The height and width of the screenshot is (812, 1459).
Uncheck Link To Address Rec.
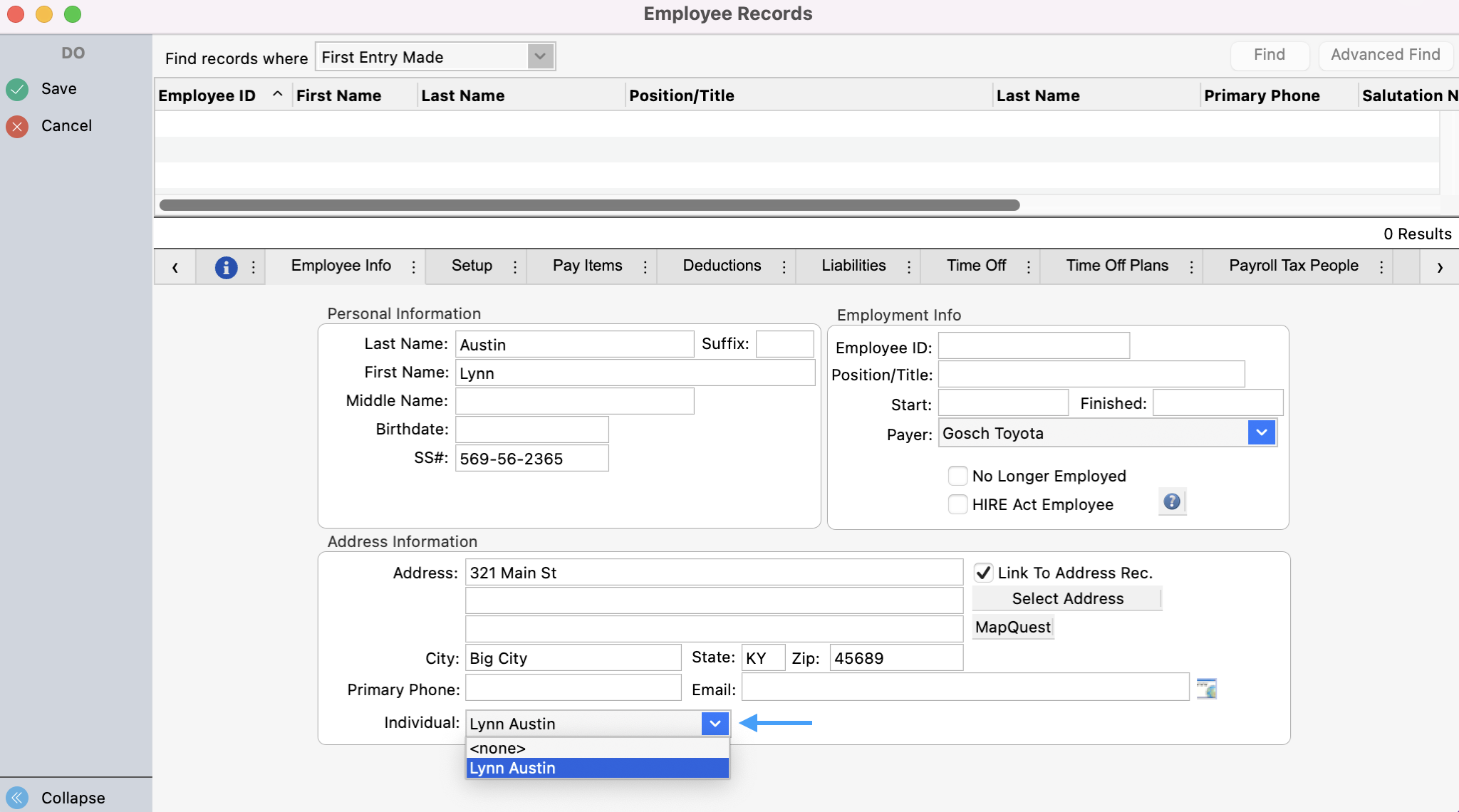(984, 573)
